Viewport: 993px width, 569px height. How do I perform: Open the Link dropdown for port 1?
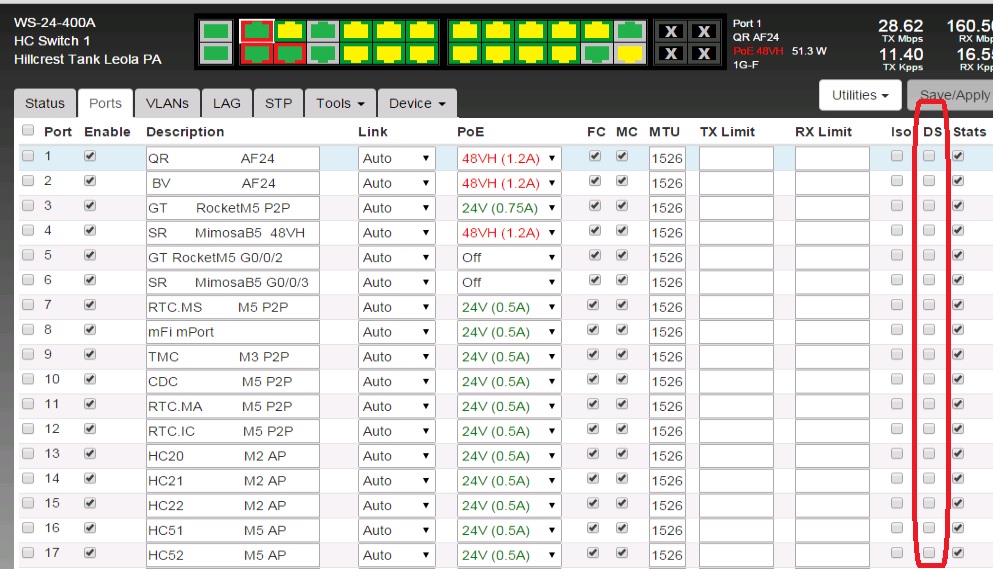tap(396, 158)
